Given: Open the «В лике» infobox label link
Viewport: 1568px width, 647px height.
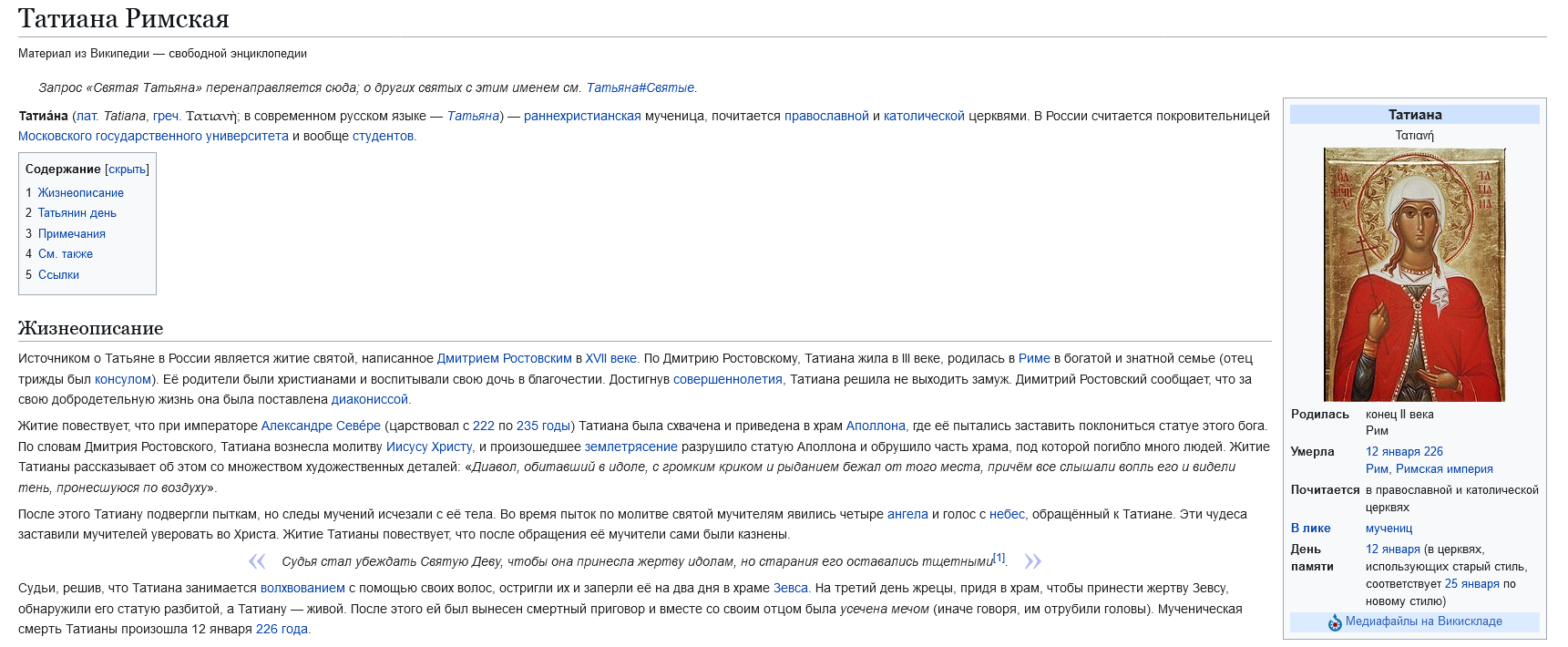Looking at the screenshot, I should (x=1310, y=529).
